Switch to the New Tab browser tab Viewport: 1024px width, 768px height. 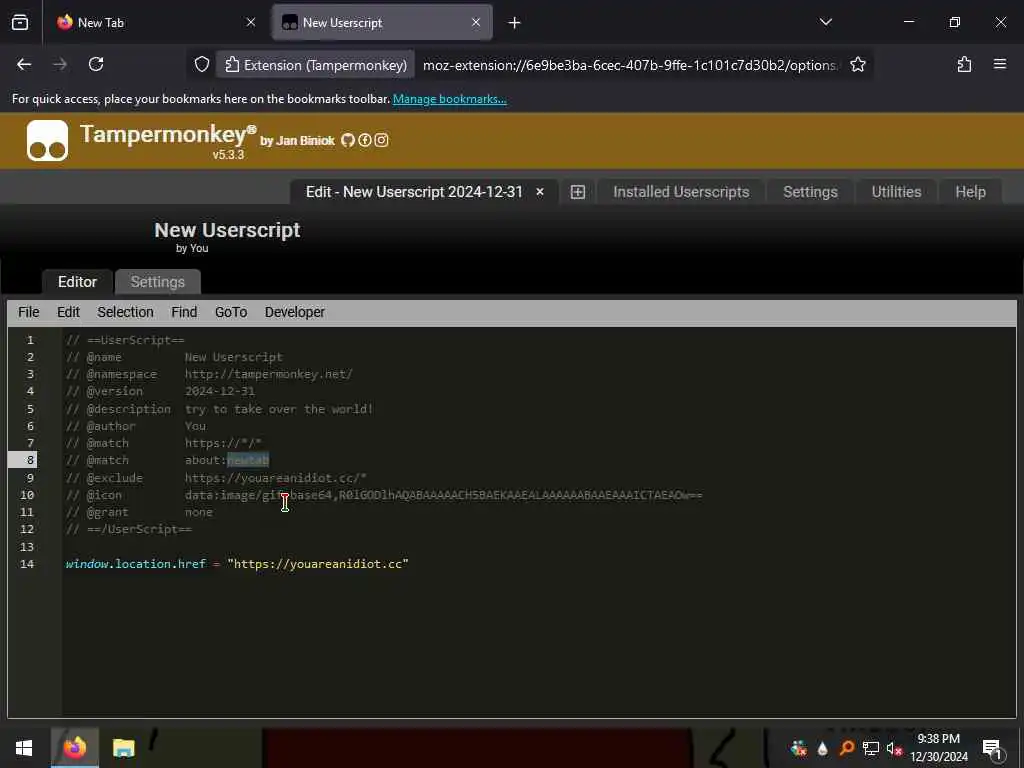click(155, 23)
